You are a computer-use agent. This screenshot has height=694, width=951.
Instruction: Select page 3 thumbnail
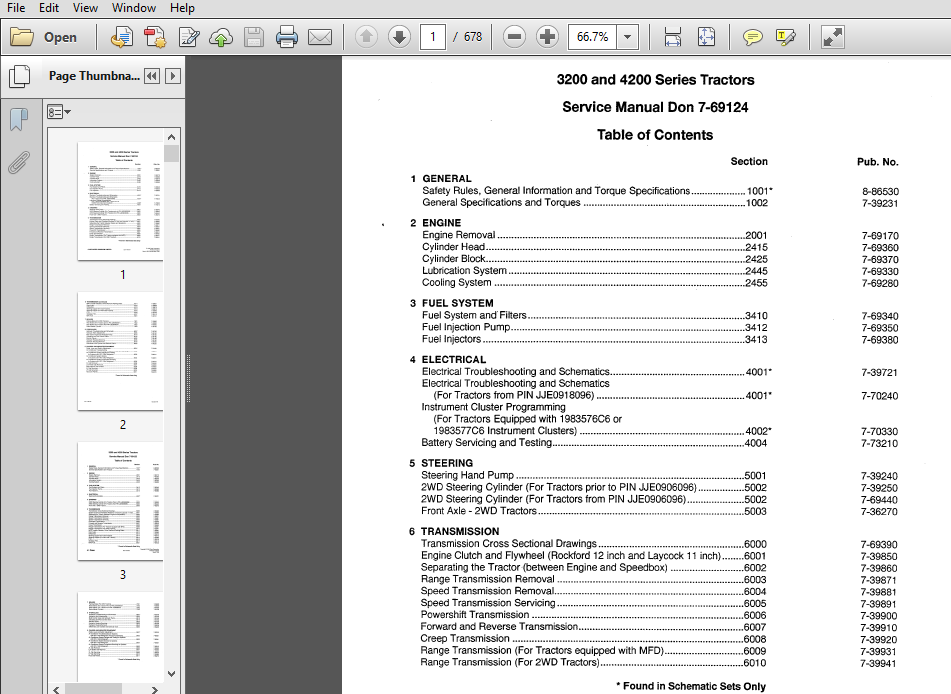(x=121, y=501)
